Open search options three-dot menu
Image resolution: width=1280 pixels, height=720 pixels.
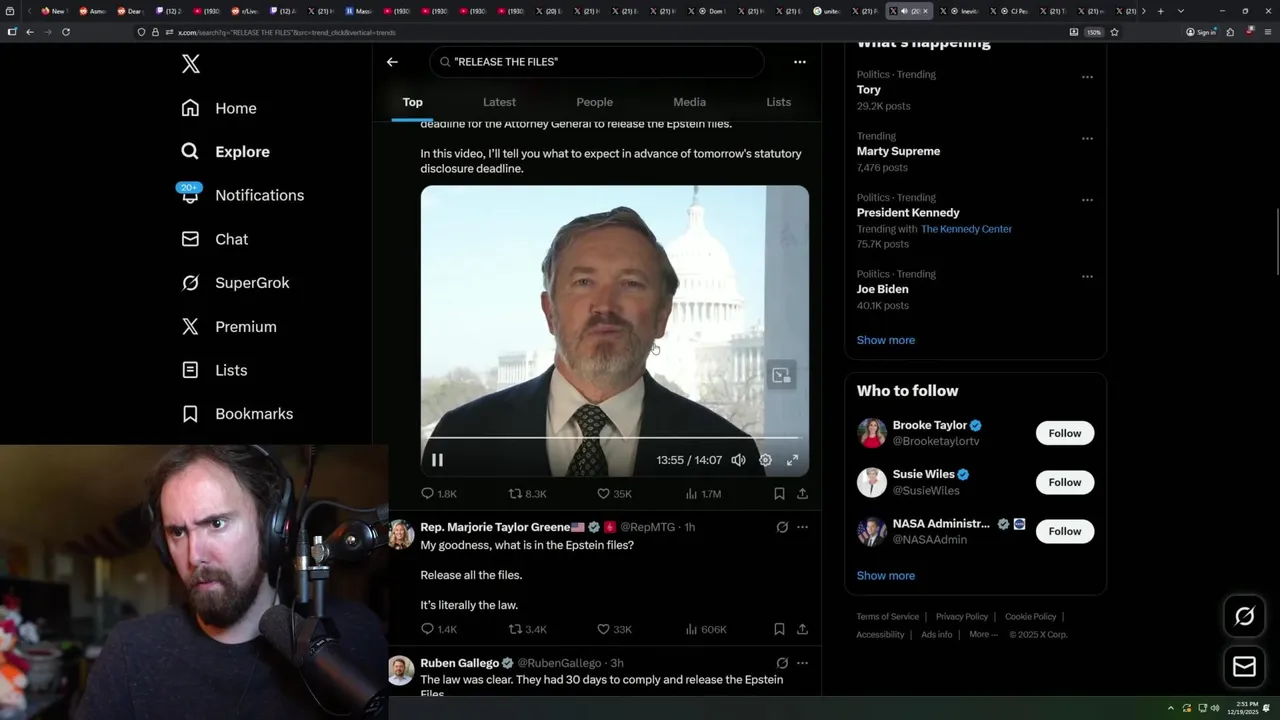point(800,62)
